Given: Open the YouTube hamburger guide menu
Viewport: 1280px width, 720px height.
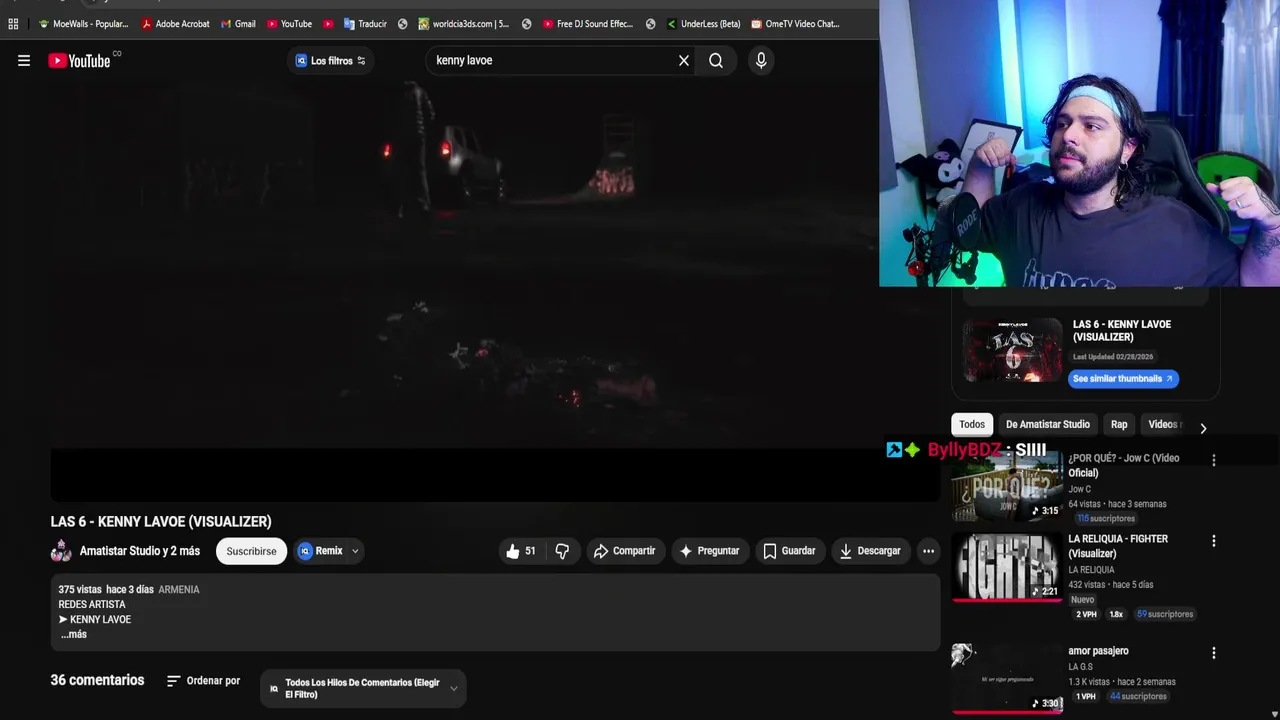Looking at the screenshot, I should [x=24, y=61].
